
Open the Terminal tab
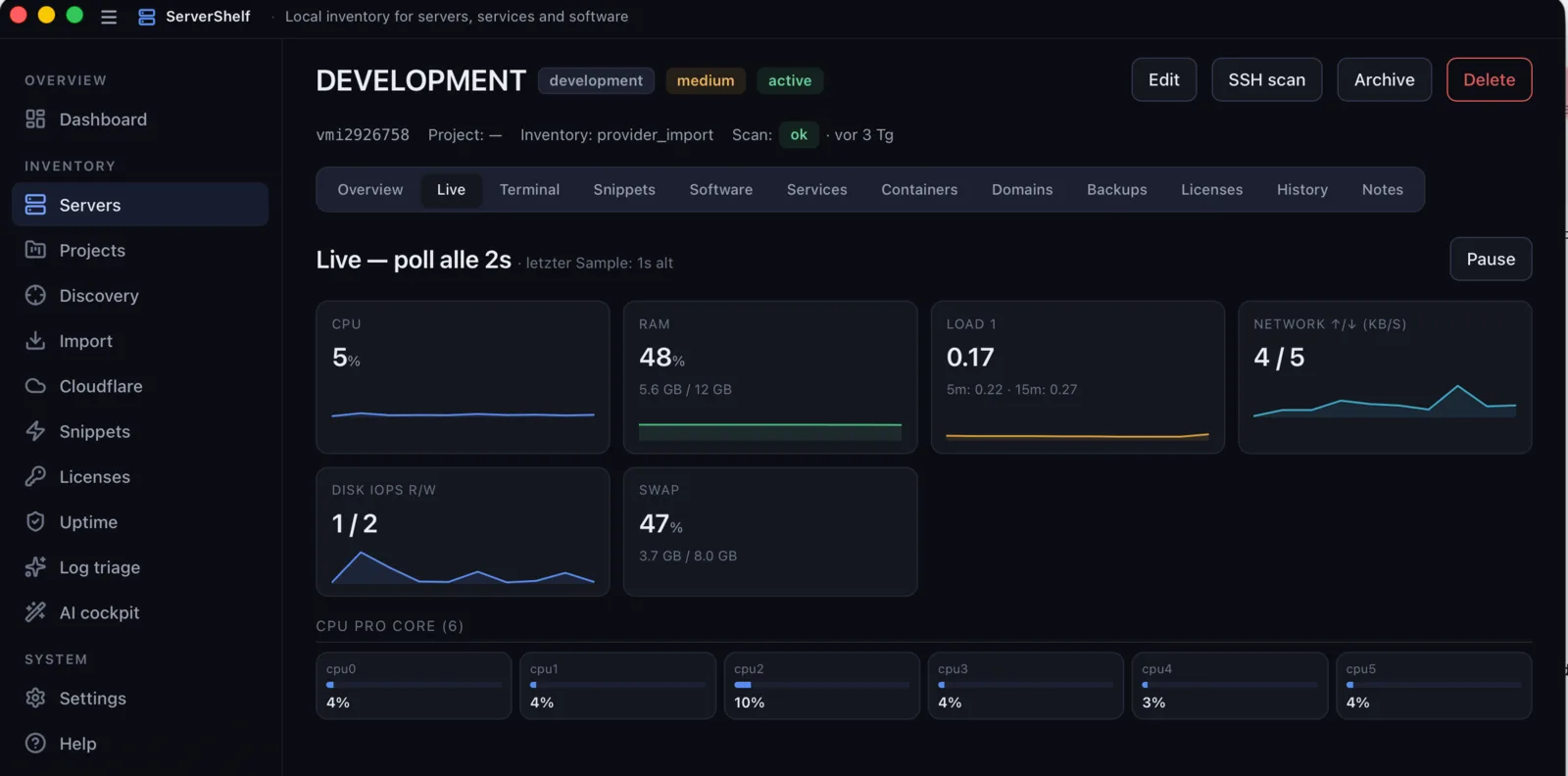pos(529,189)
